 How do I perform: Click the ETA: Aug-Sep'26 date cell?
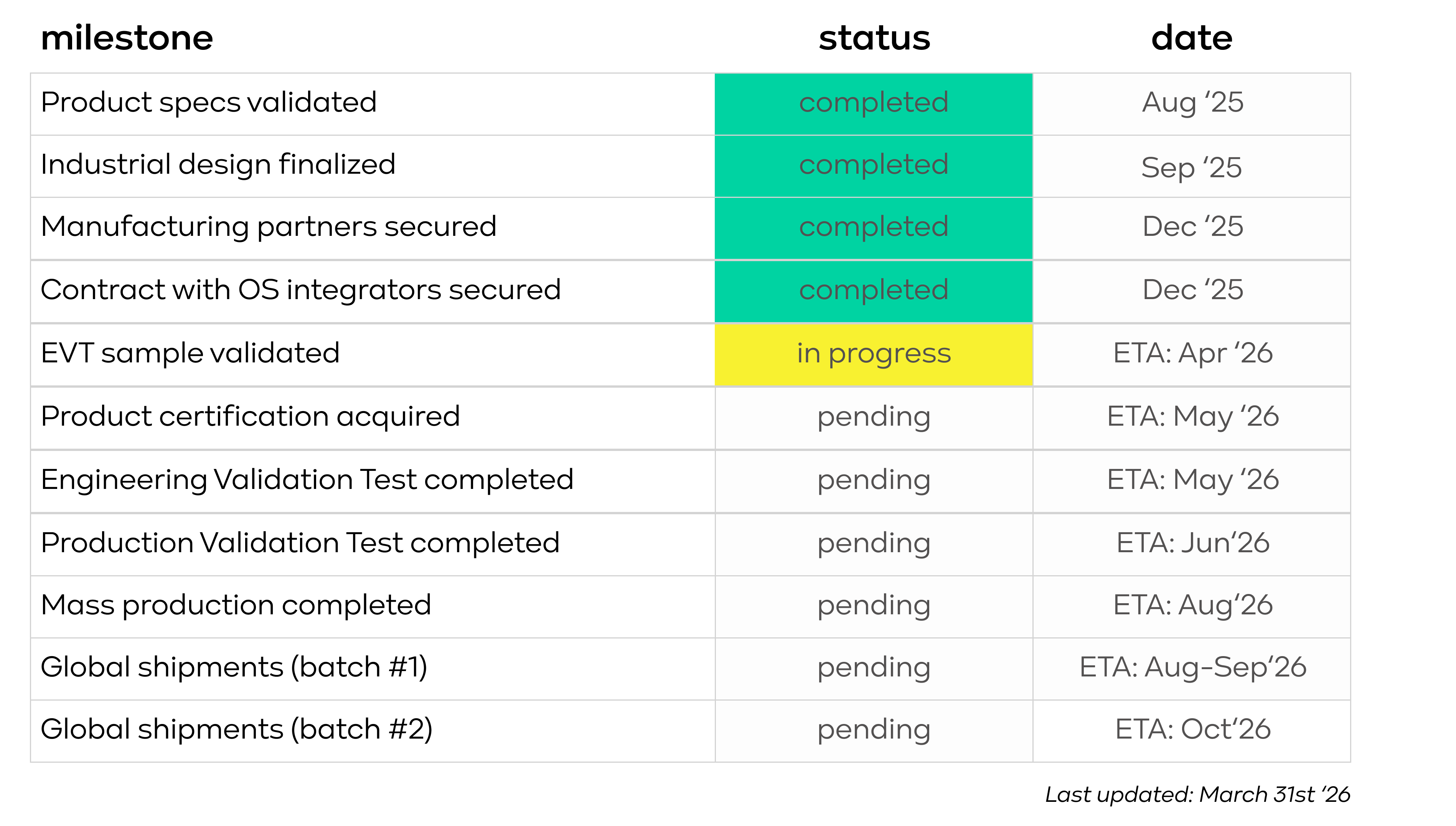[1192, 669]
